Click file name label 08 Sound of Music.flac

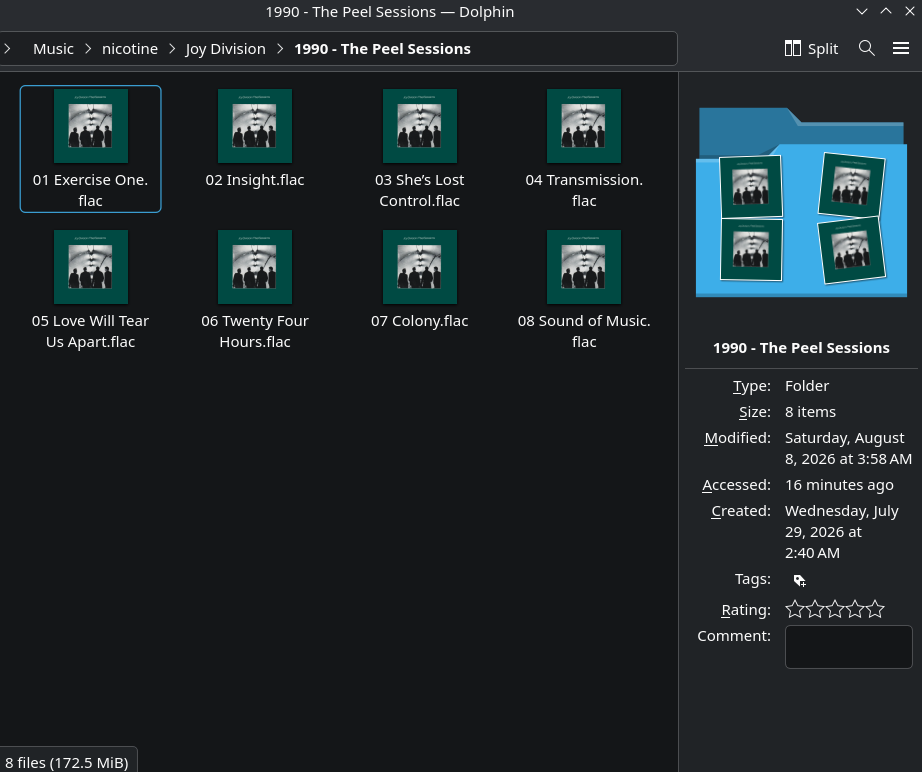(584, 332)
